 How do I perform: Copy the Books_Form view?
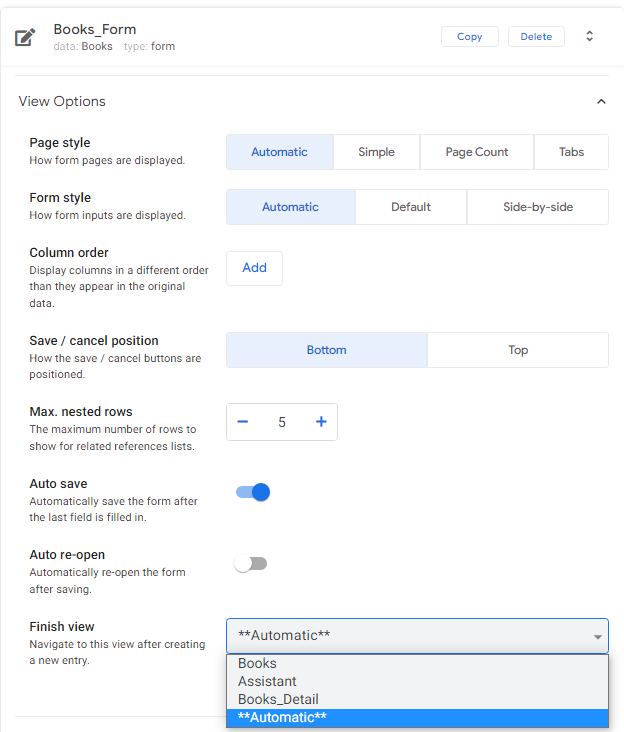pos(469,36)
